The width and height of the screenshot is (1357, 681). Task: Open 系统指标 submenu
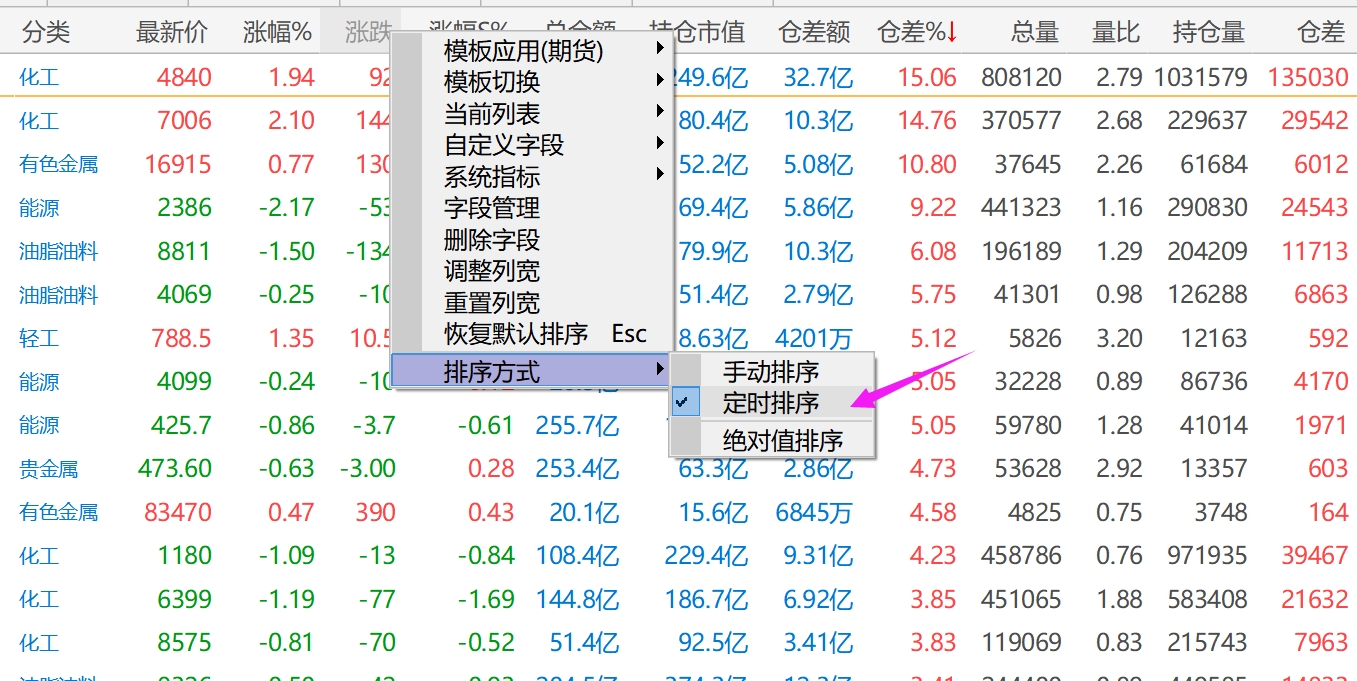pos(491,178)
